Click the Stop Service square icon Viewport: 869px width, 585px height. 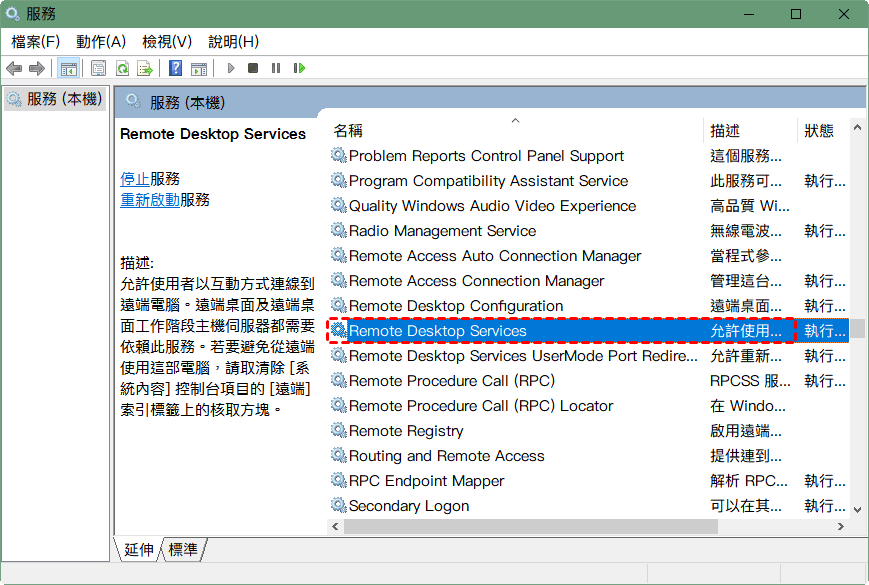pyautogui.click(x=253, y=68)
